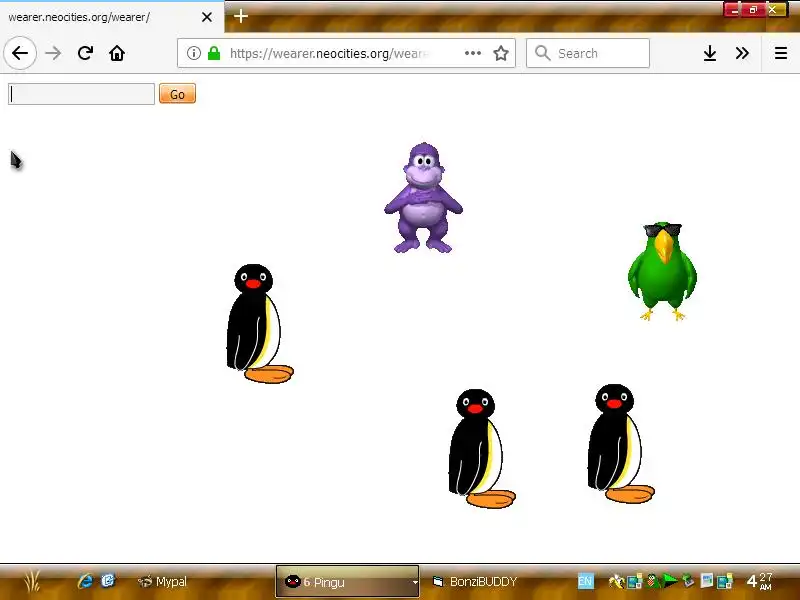Select the wearer.neocities.org/wearer/ tab
Viewport: 800px width, 600px height.
[x=112, y=17]
